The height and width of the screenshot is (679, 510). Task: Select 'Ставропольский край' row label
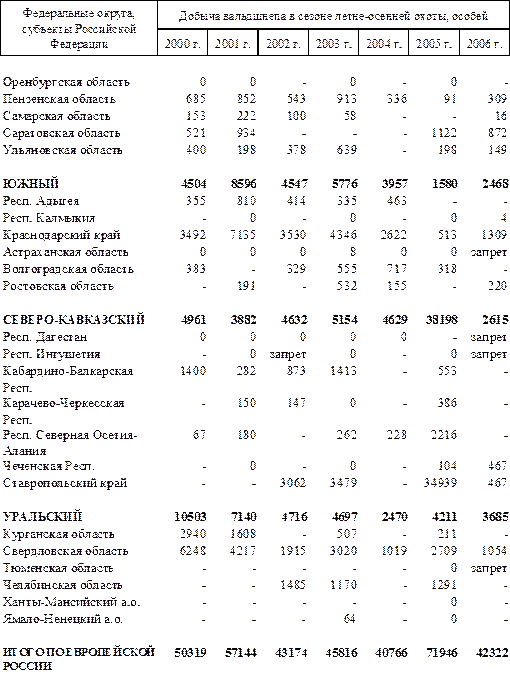pyautogui.click(x=65, y=483)
